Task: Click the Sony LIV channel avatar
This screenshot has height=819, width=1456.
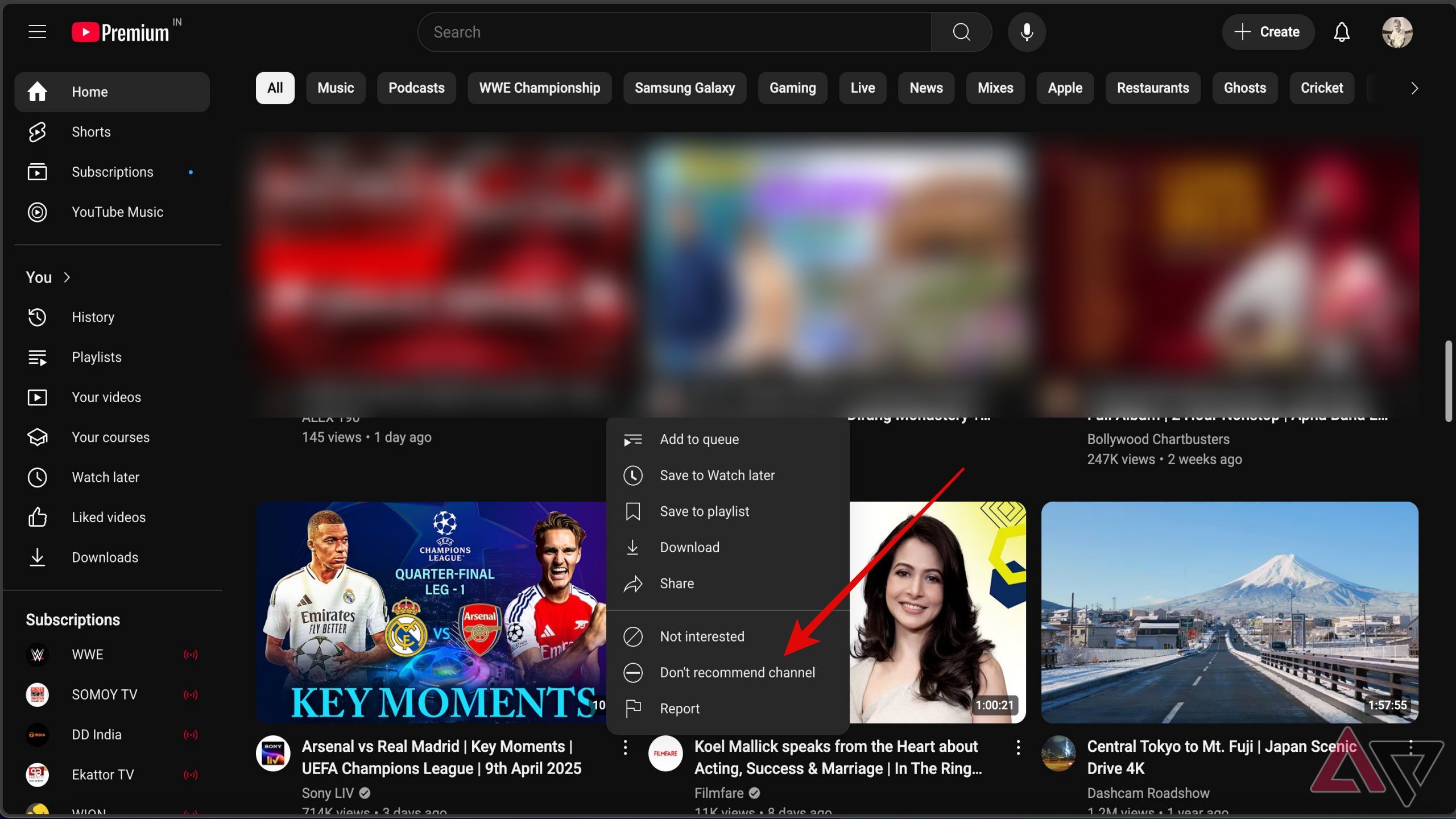Action: 273,753
